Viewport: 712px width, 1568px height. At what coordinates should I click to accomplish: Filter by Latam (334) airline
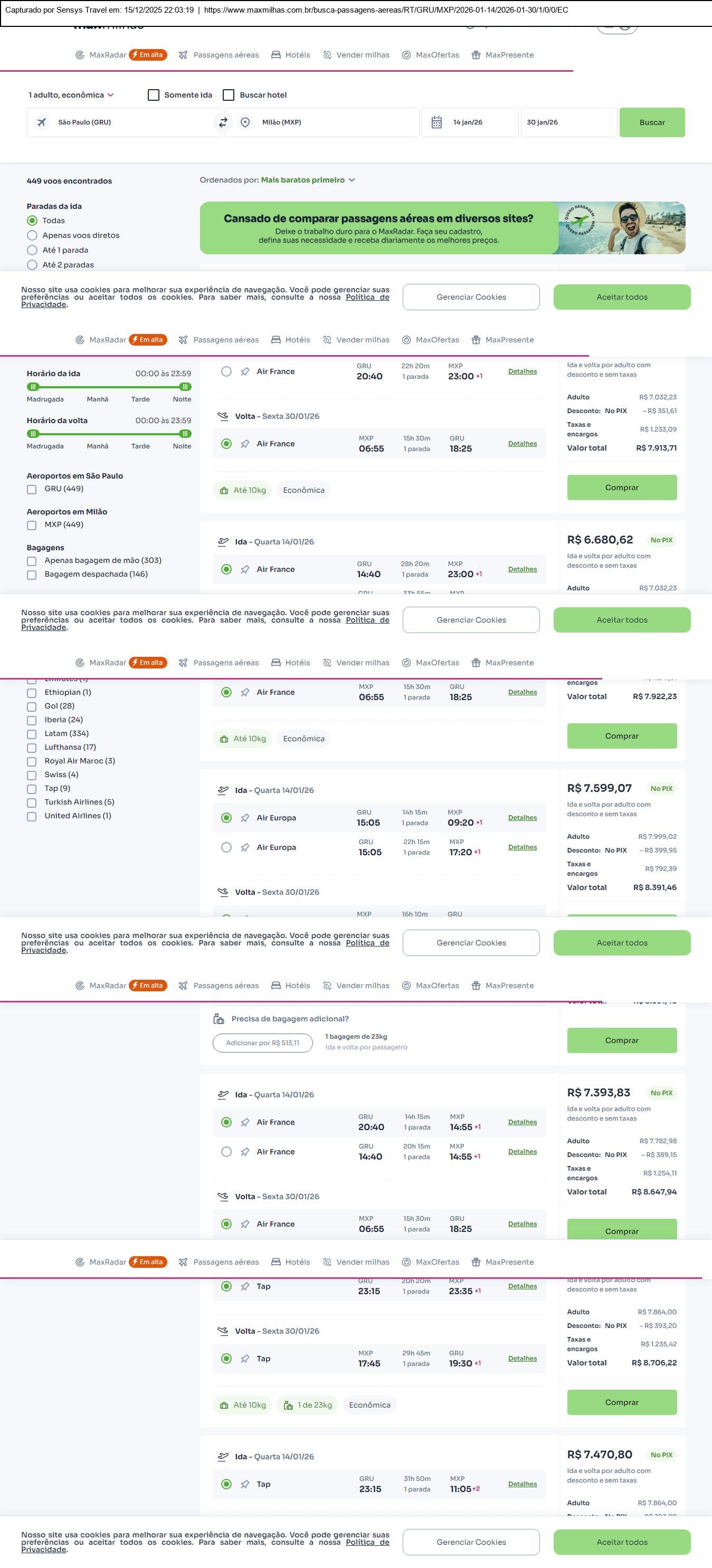click(32, 734)
